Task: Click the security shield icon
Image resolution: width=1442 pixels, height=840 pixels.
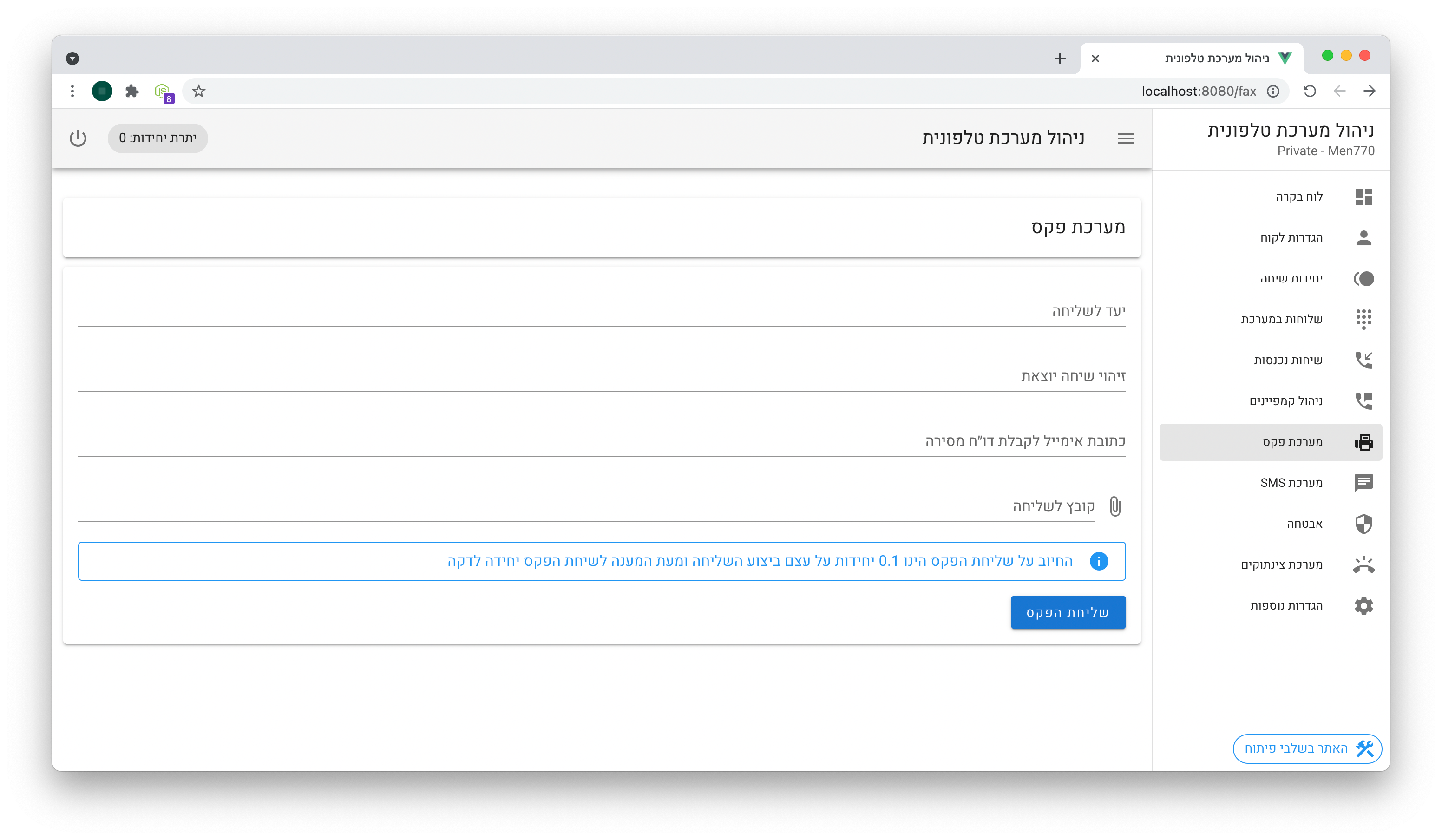Action: [1363, 524]
